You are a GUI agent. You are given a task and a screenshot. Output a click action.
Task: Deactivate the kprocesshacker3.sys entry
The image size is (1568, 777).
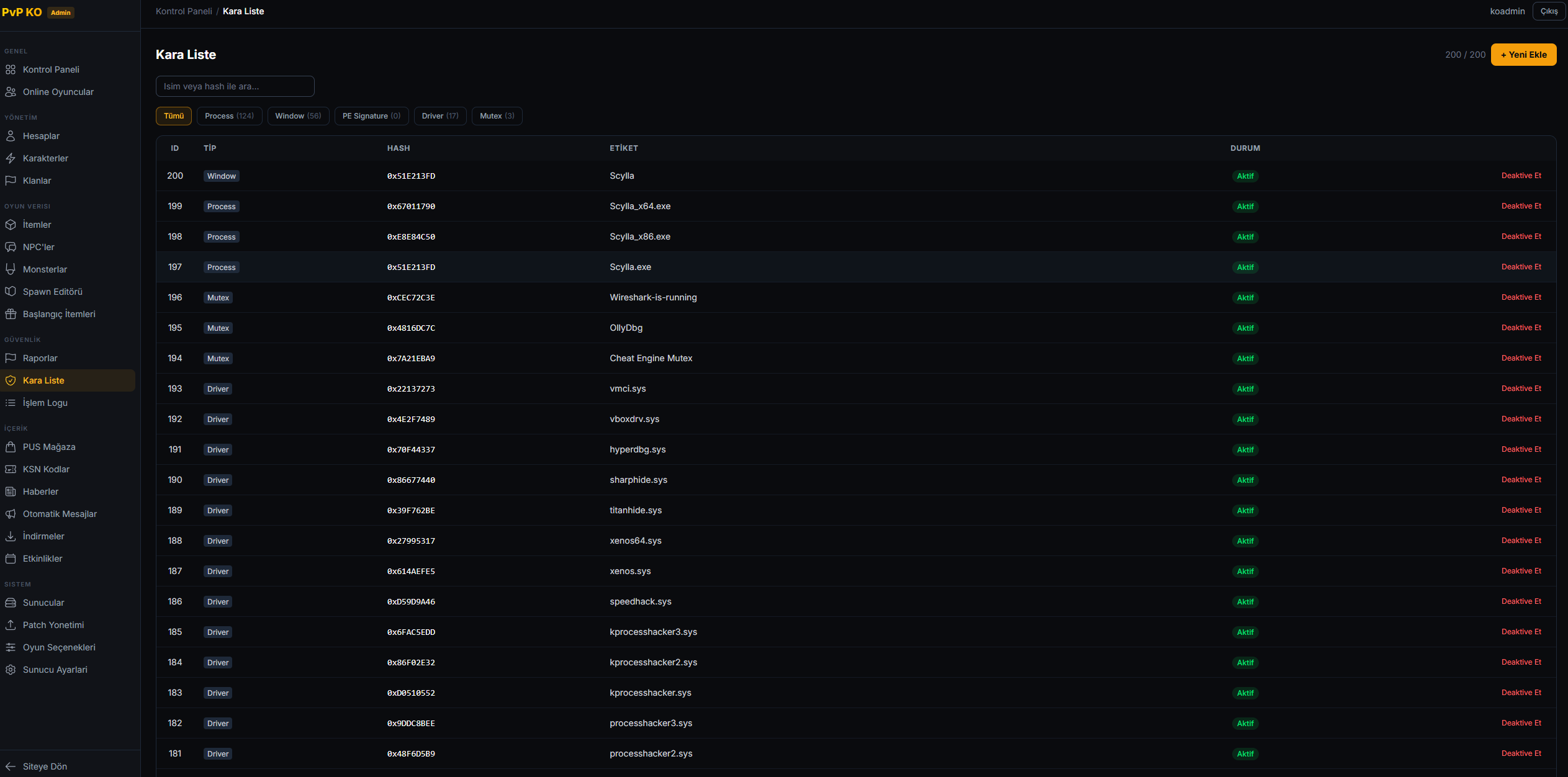[x=1521, y=632]
